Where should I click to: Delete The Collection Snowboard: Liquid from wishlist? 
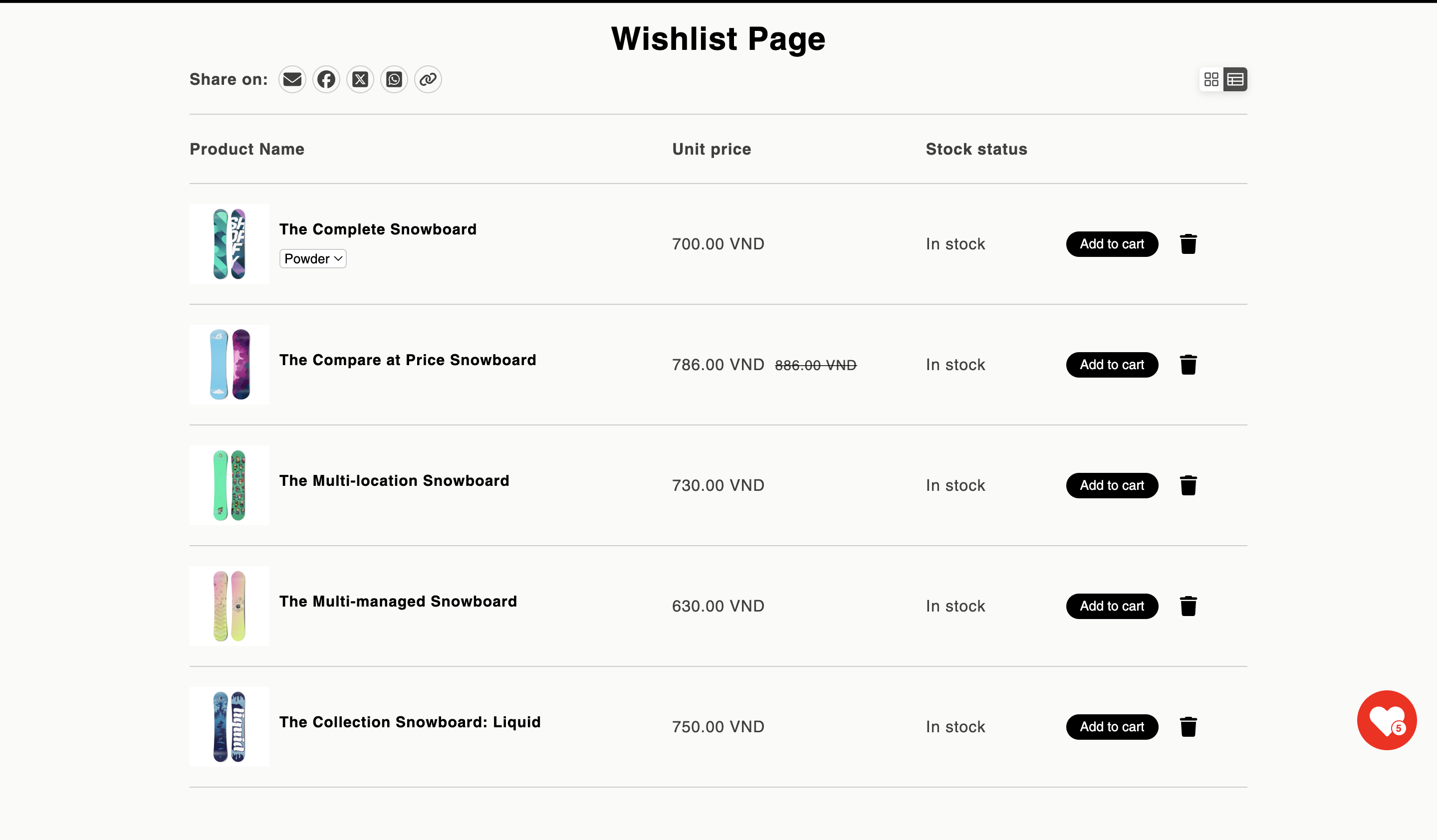[1188, 726]
